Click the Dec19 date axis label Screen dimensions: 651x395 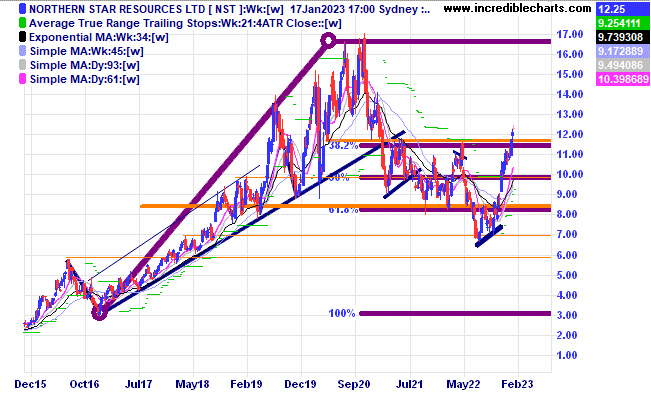point(301,384)
